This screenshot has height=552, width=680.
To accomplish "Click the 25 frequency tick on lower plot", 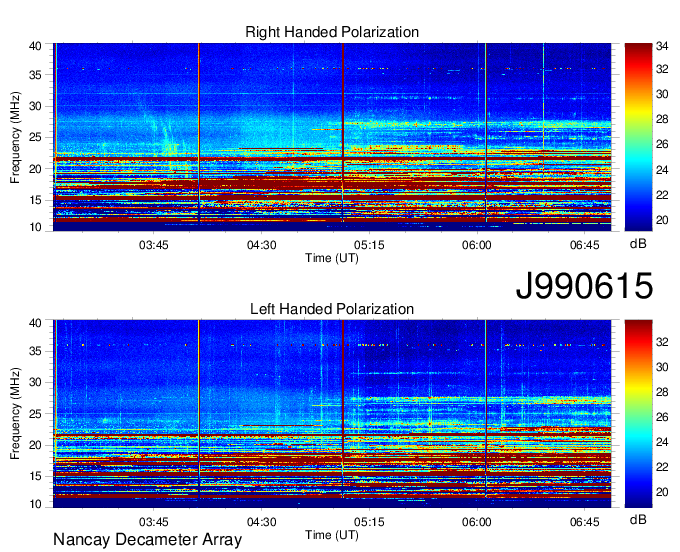I will [x=36, y=414].
